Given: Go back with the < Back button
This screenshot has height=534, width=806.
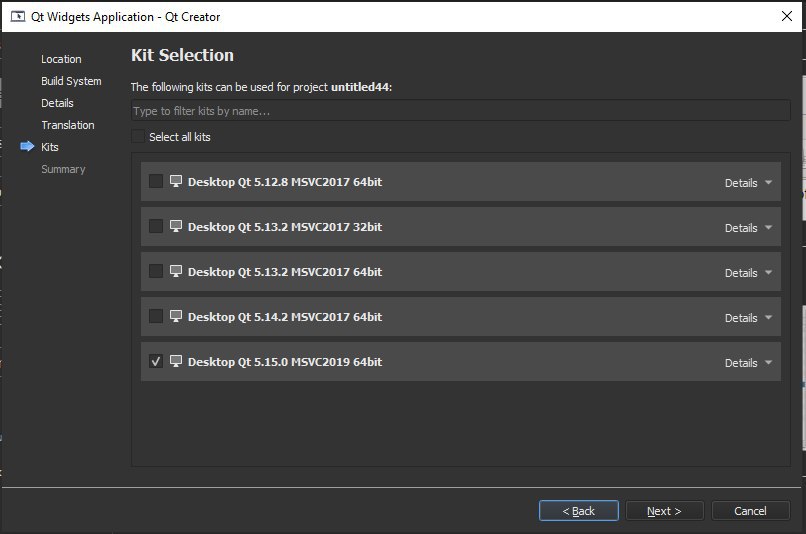Looking at the screenshot, I should point(579,511).
